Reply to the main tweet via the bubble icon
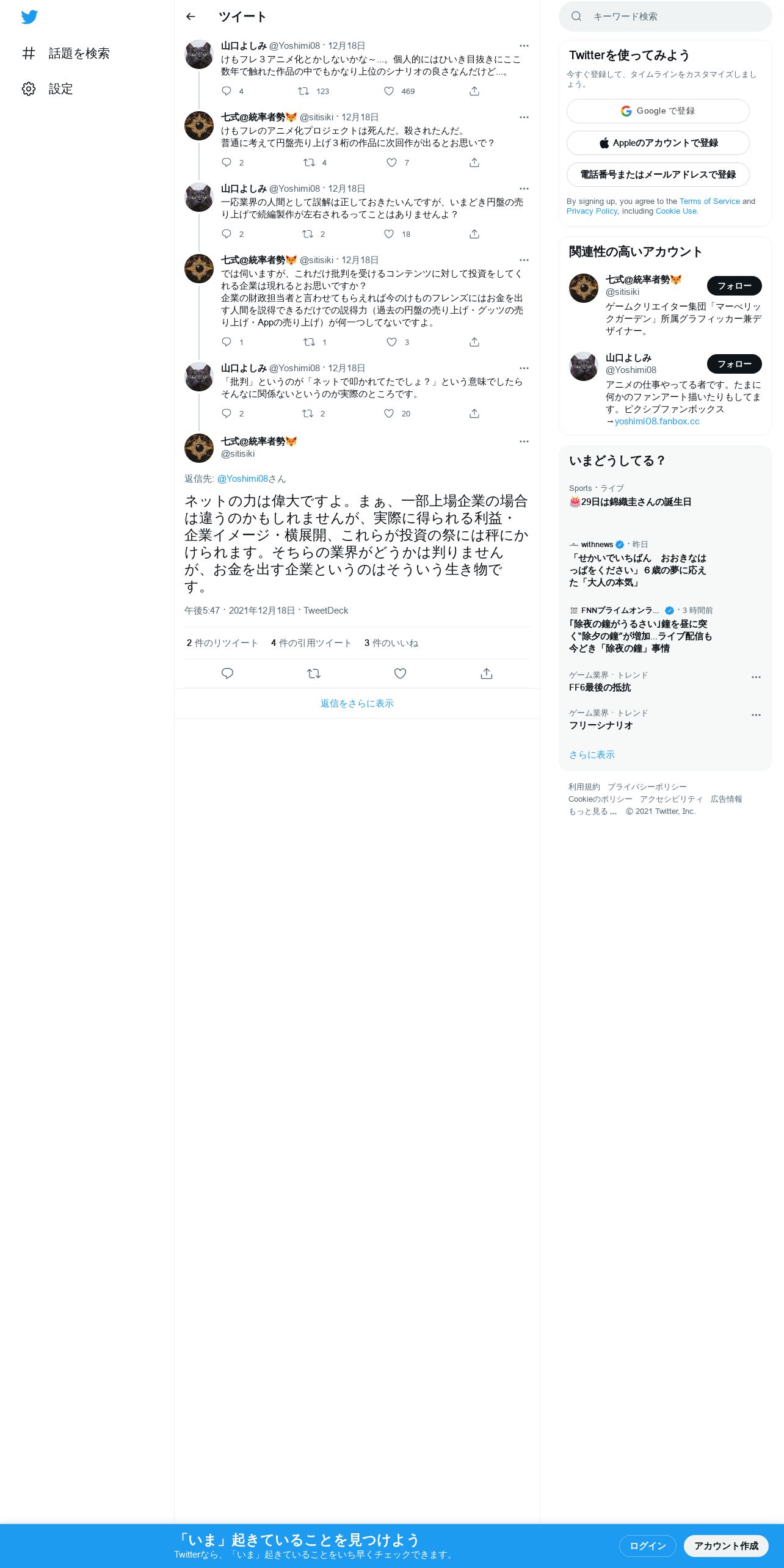 tap(227, 673)
